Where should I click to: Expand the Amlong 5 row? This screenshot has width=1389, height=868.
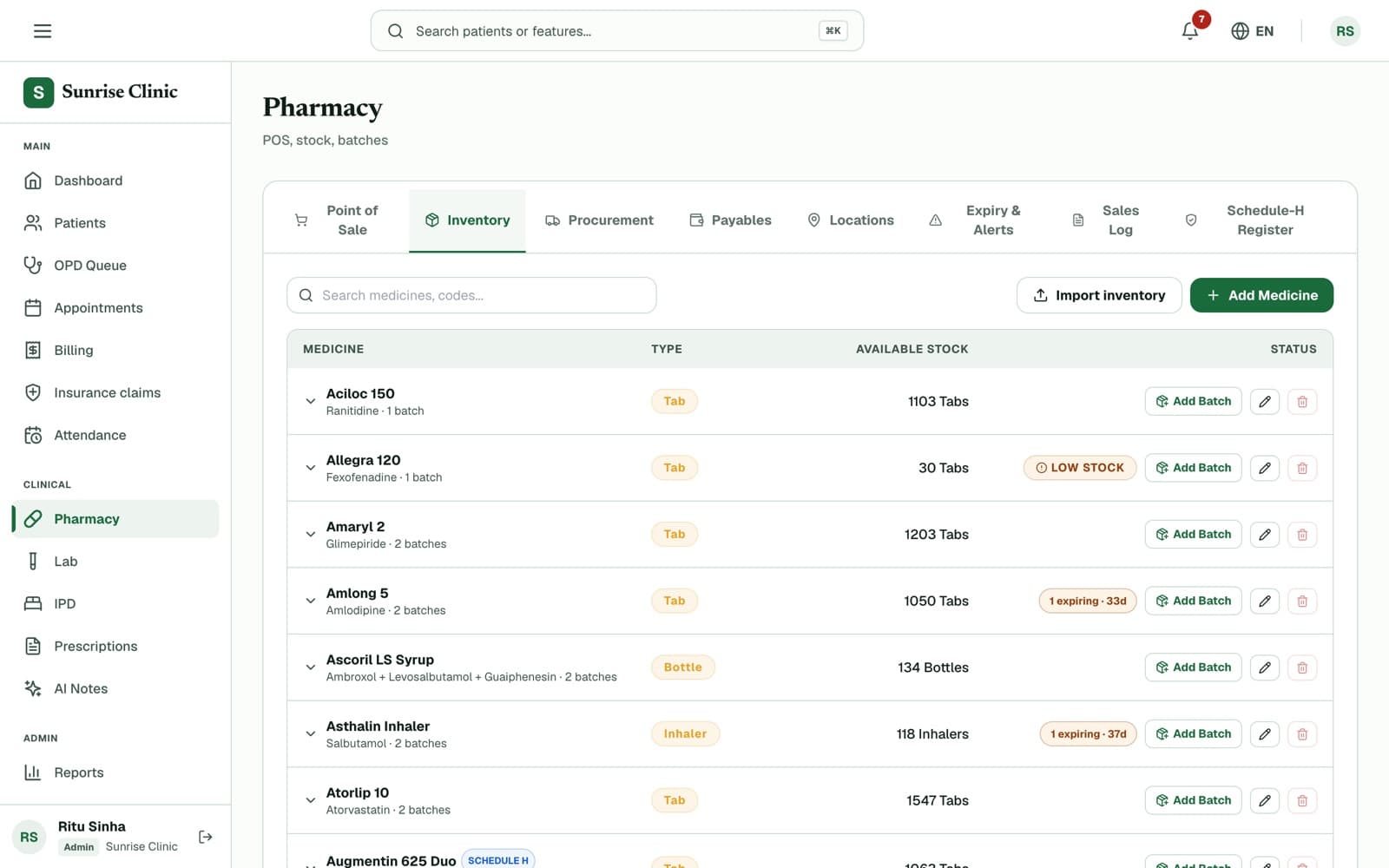(x=310, y=601)
